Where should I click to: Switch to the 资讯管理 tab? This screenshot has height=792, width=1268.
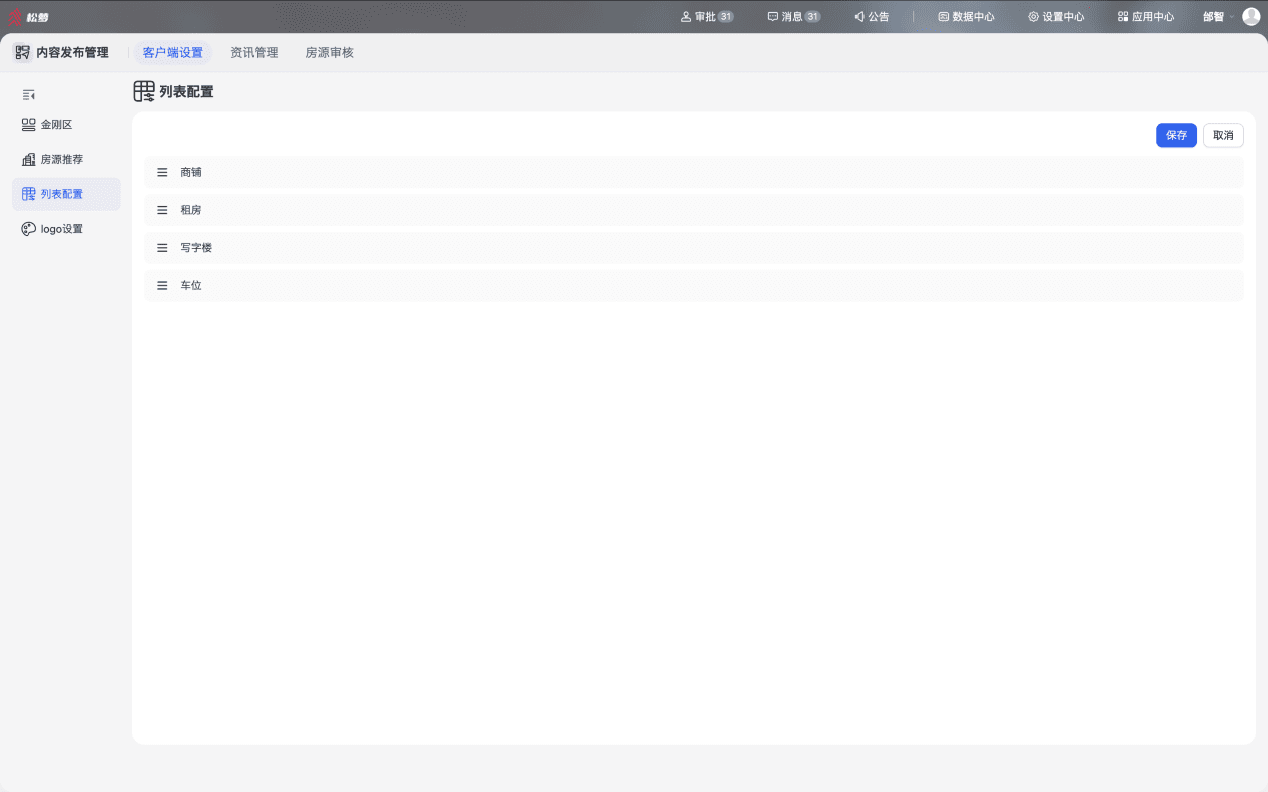[254, 52]
